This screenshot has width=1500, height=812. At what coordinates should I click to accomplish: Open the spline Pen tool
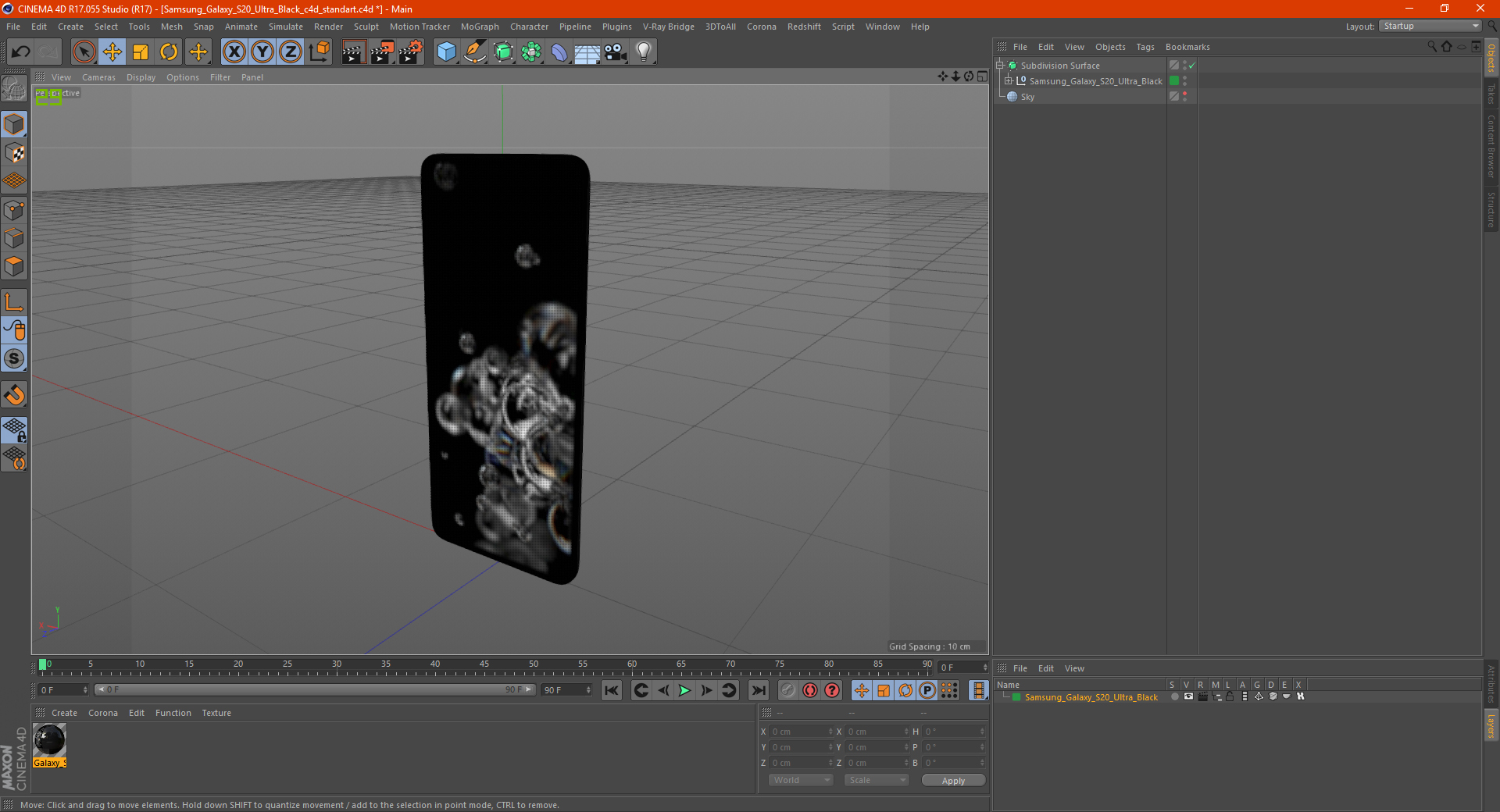point(475,52)
